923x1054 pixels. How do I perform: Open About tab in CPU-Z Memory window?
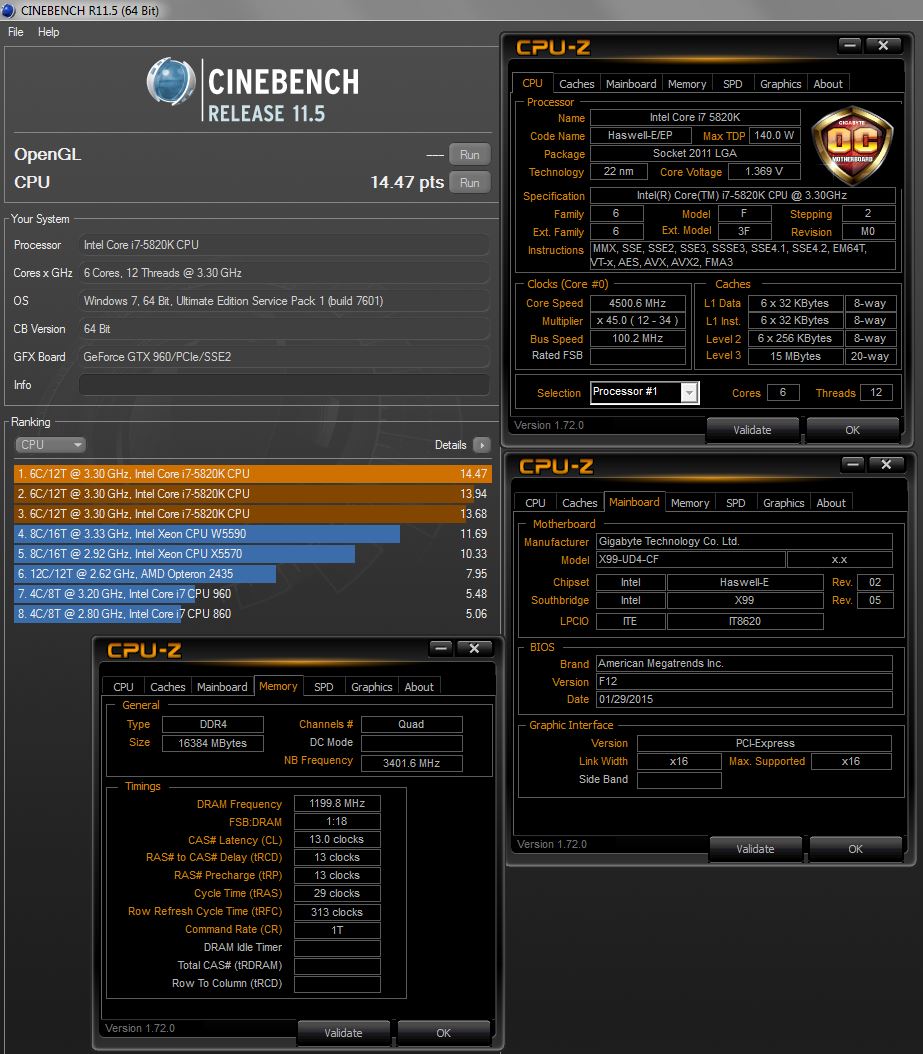pos(419,687)
